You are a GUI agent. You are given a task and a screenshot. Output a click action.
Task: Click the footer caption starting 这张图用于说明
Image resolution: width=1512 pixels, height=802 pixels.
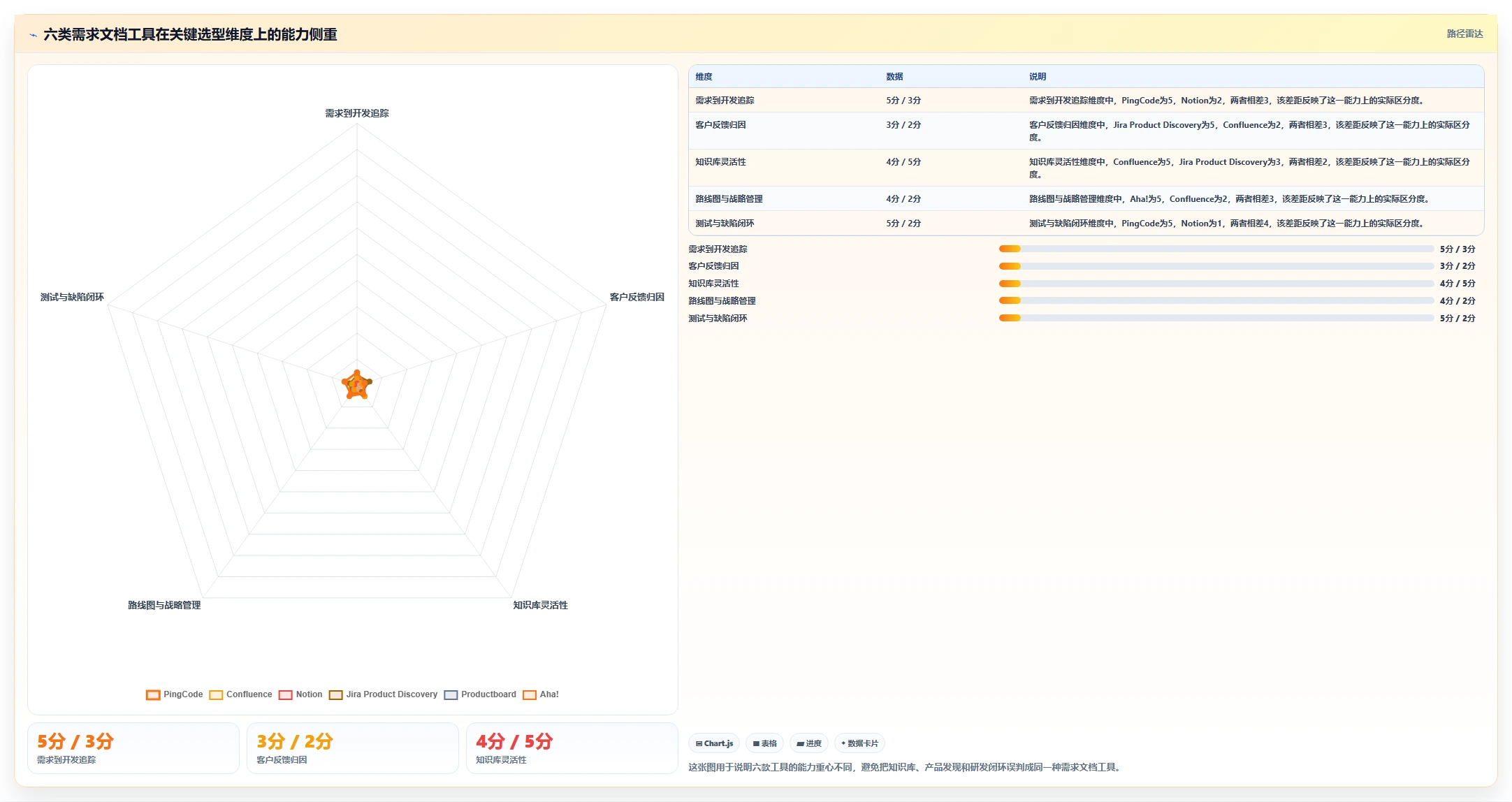tap(906, 767)
